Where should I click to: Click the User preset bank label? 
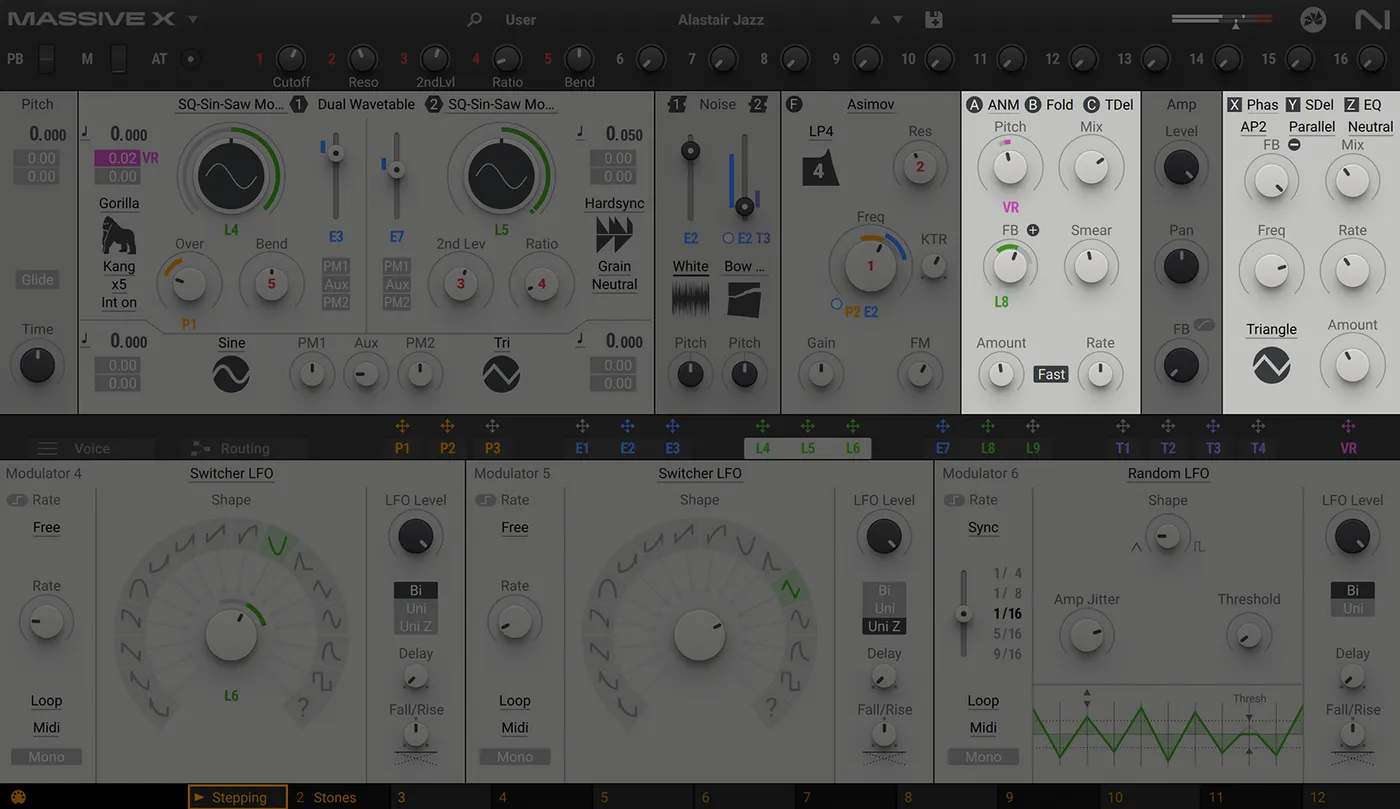point(521,20)
